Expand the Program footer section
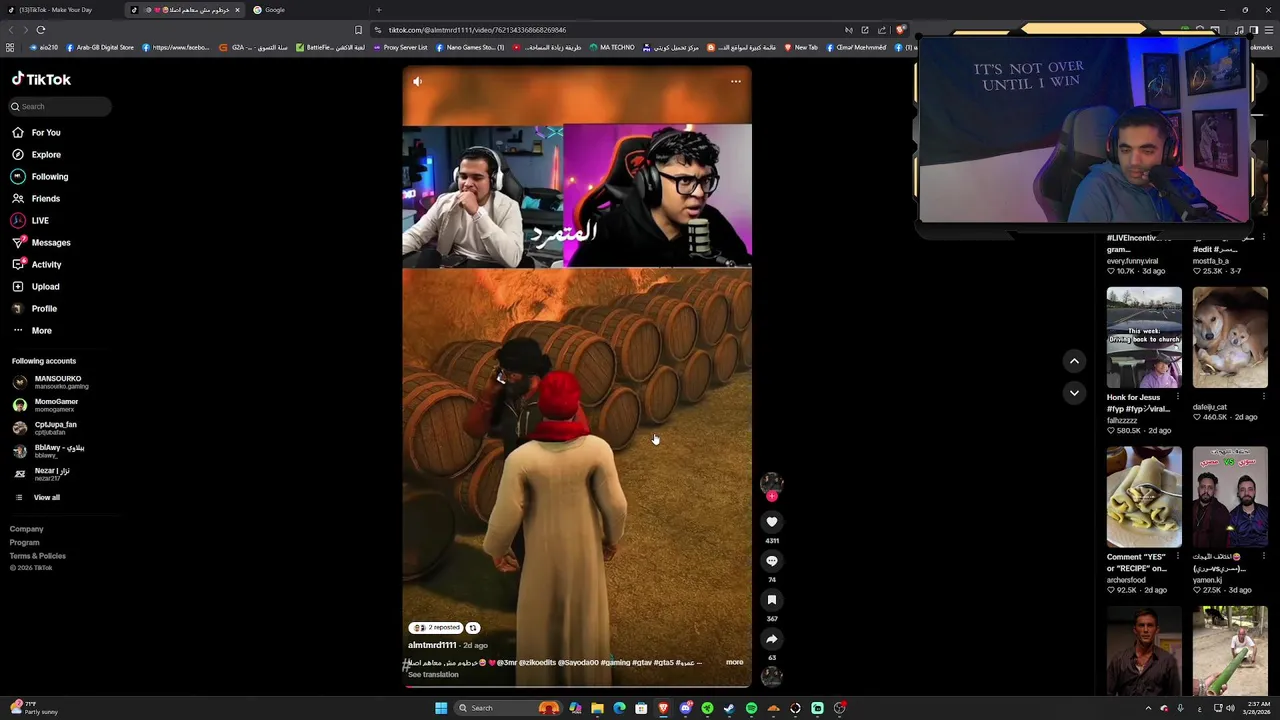The image size is (1280, 720). [25, 542]
